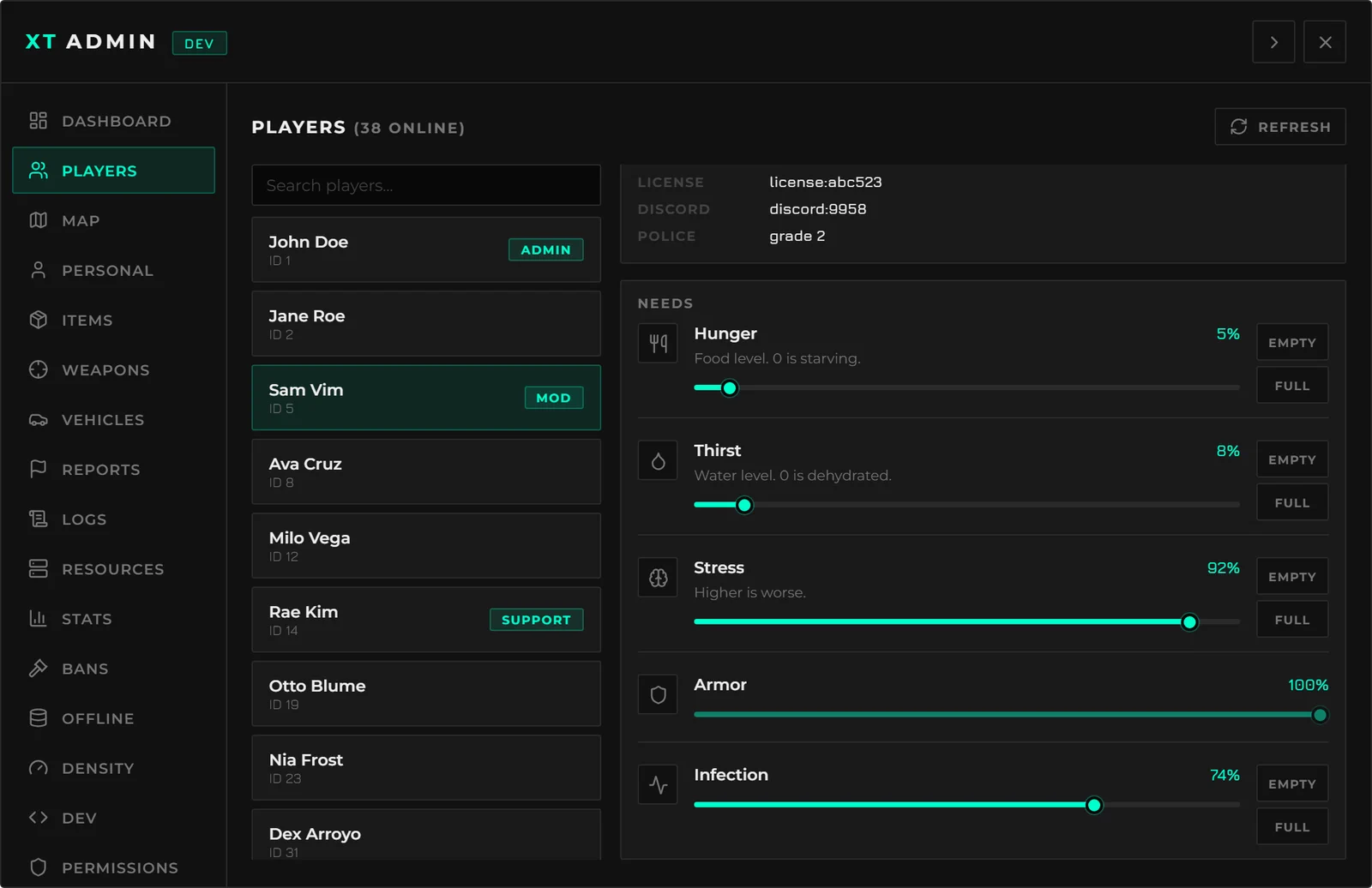This screenshot has width=1372, height=888.
Task: Click the Hunger slider handle
Action: pyautogui.click(x=730, y=388)
